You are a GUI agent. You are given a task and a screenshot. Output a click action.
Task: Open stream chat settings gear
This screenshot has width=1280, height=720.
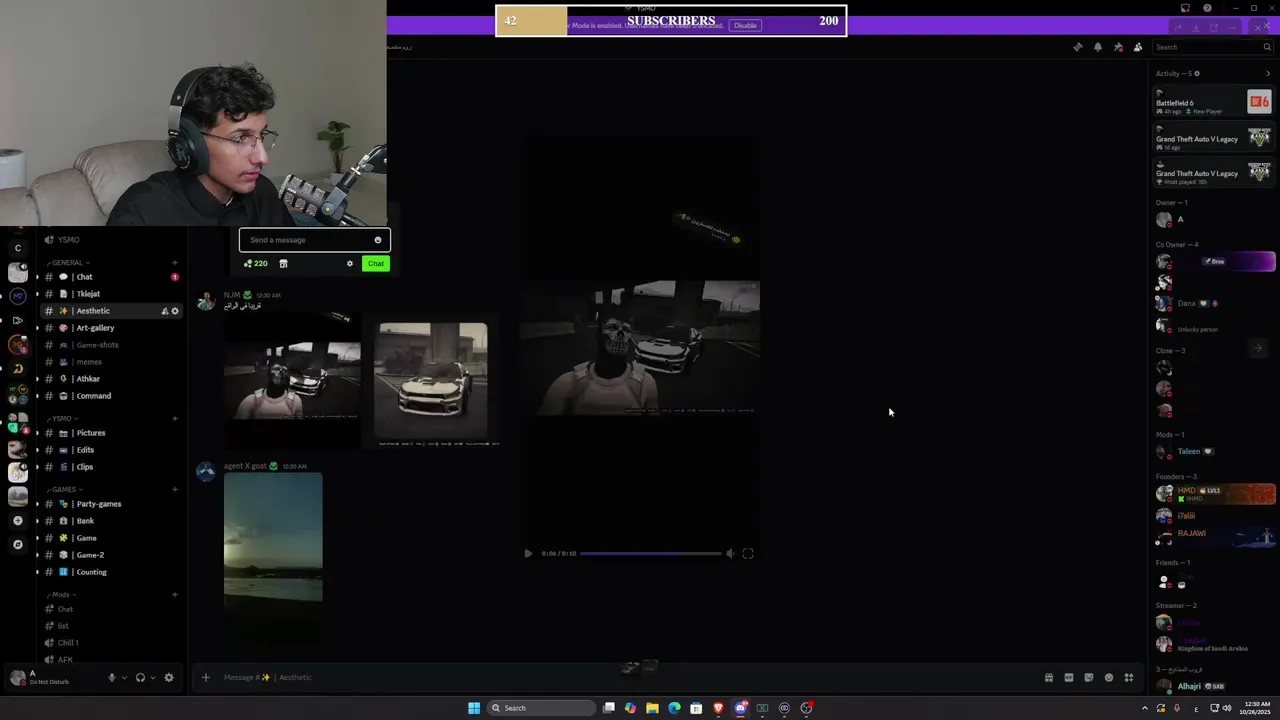[x=350, y=264]
